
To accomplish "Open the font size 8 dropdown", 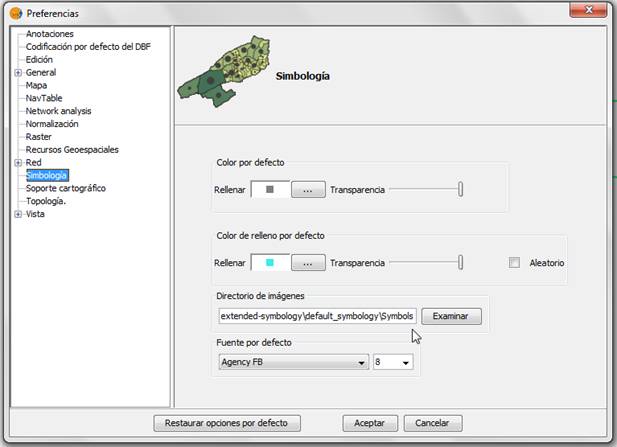I will [393, 362].
